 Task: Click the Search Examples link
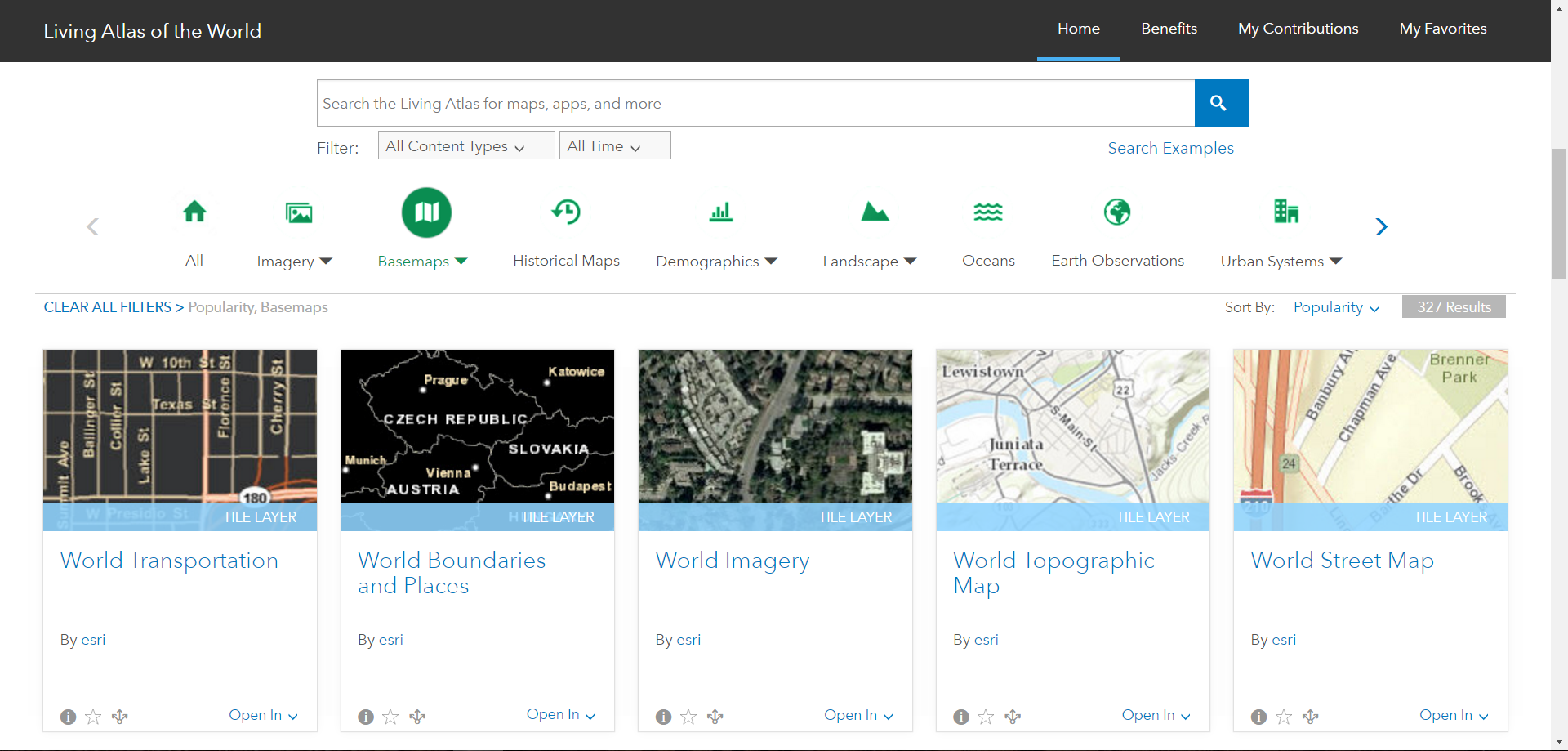tap(1170, 148)
